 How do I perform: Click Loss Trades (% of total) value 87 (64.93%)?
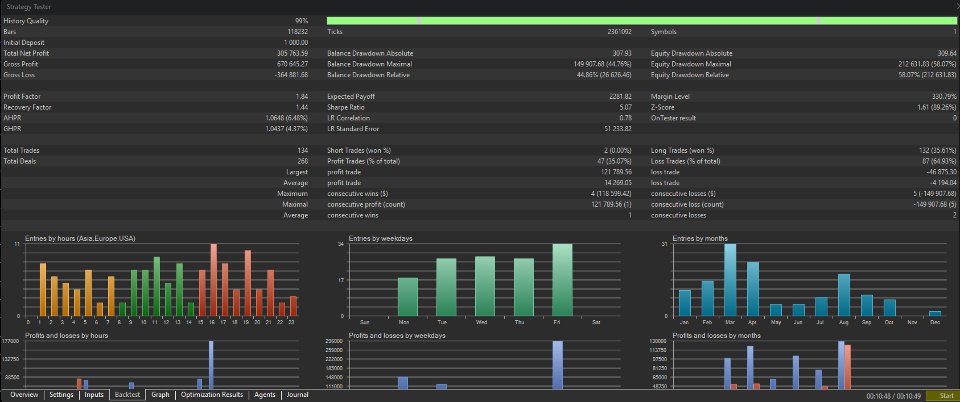(x=938, y=162)
